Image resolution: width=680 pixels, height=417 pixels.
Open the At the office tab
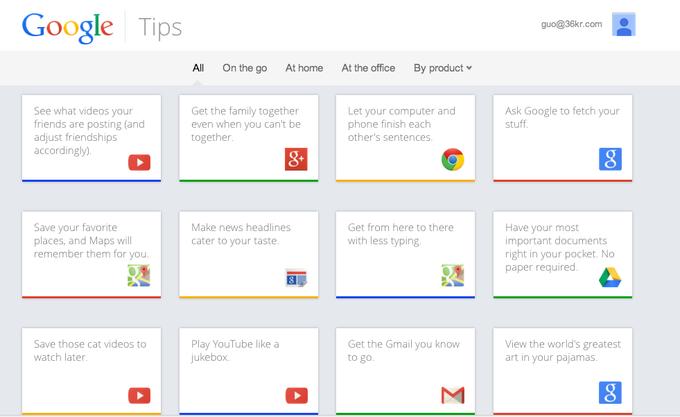click(368, 68)
